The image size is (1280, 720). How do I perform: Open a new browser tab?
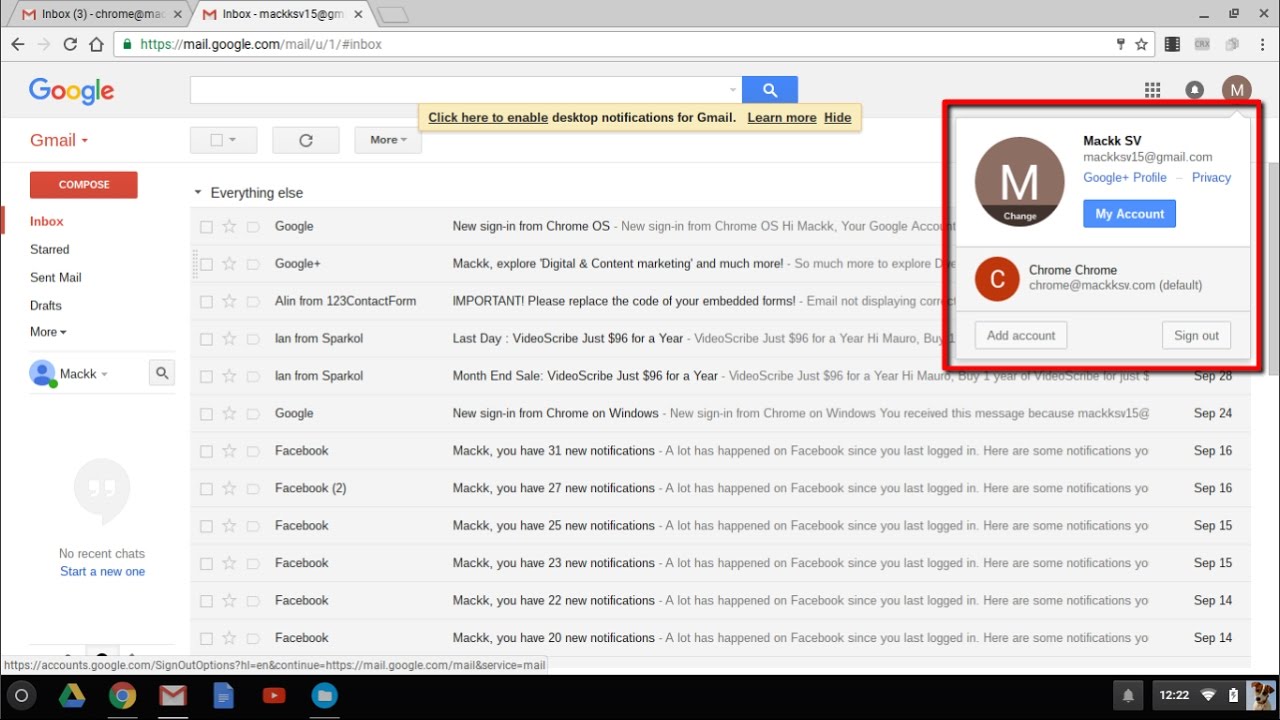pyautogui.click(x=394, y=14)
